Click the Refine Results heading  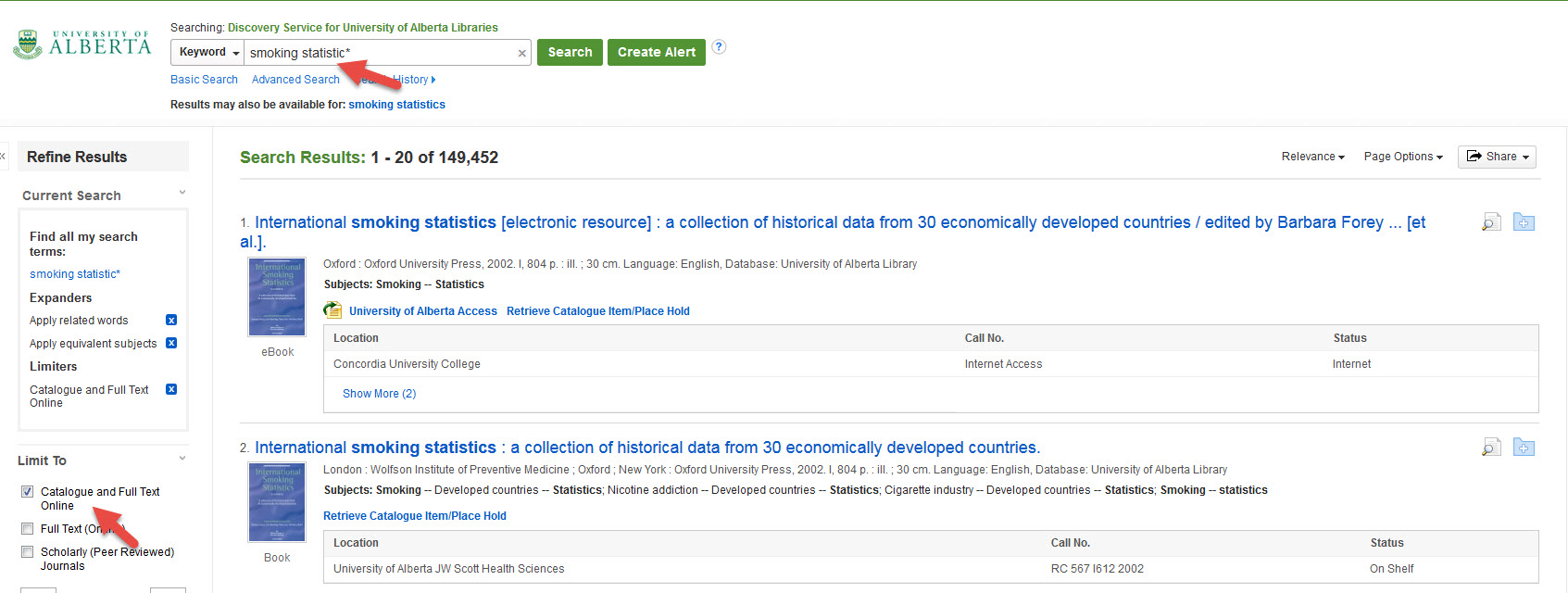tap(77, 157)
